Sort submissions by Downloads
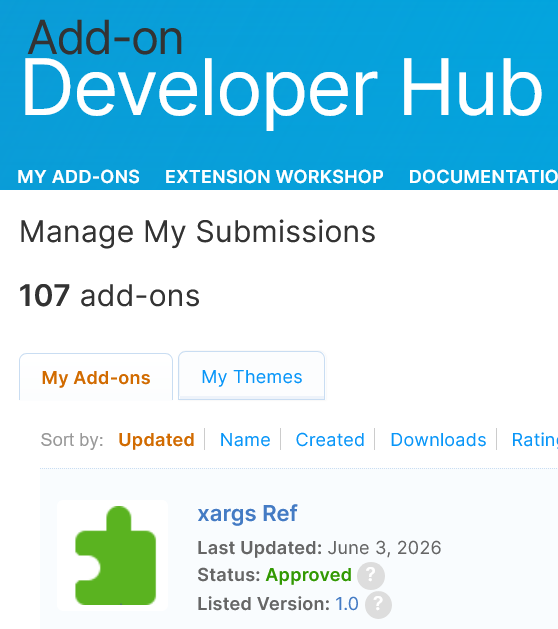Viewport: 558px width, 629px height. click(x=438, y=440)
